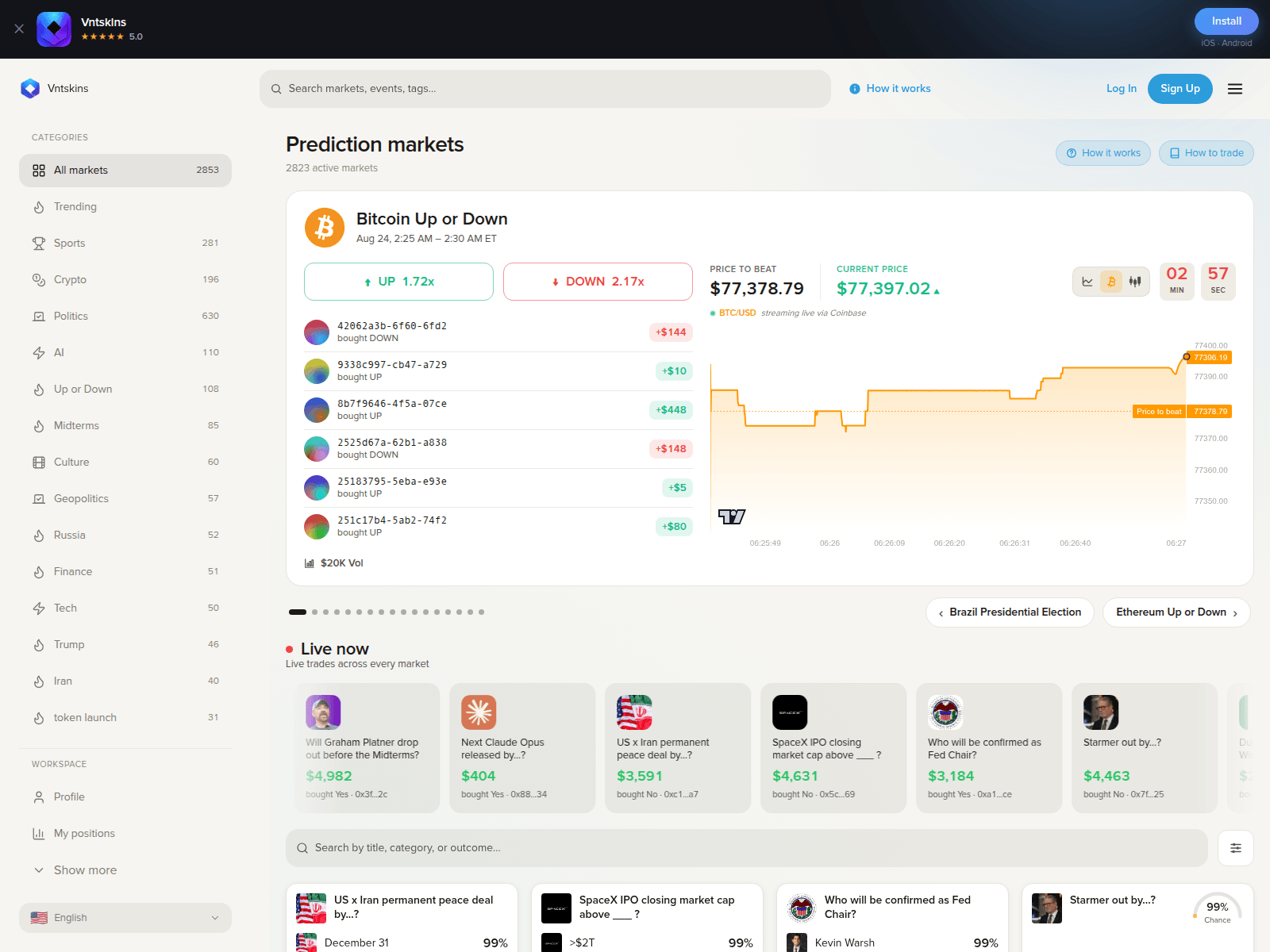
Task: Open Starmer out by live card
Action: pos(1145,748)
